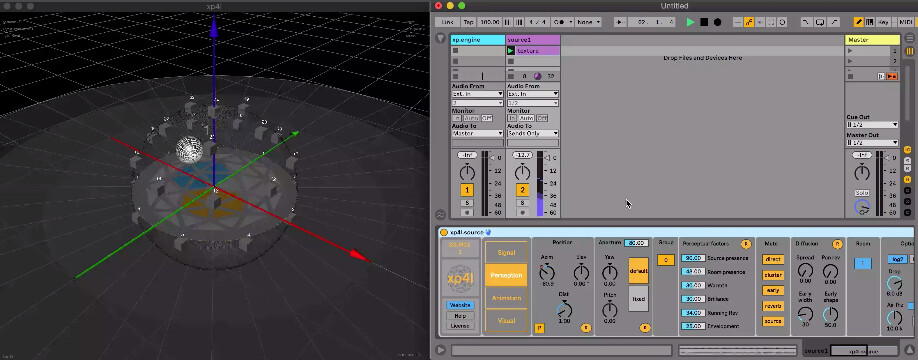Start playback with the green Play button
The height and width of the screenshot is (360, 918).
(x=690, y=22)
